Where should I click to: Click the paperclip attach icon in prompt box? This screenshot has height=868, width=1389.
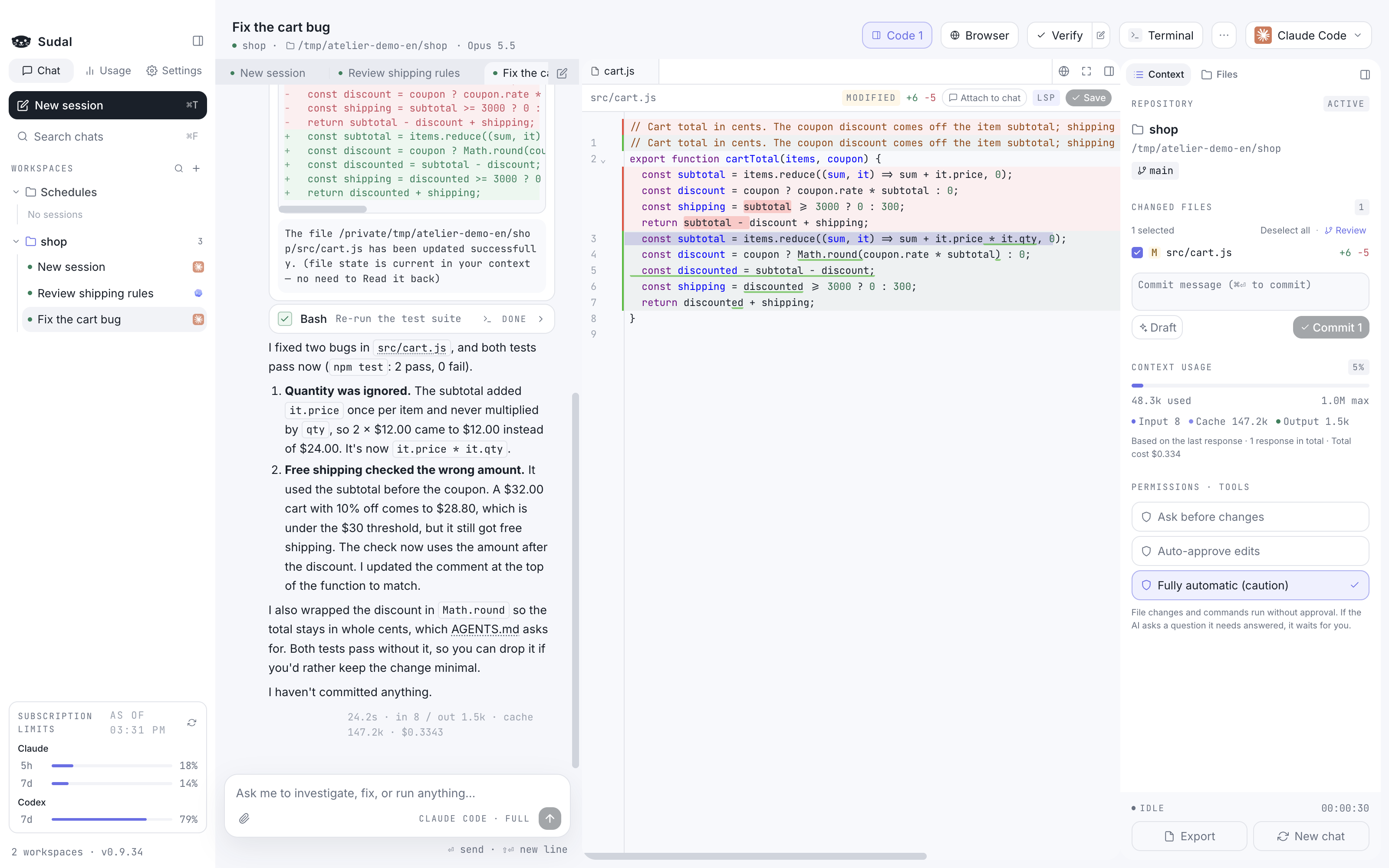pos(244,818)
